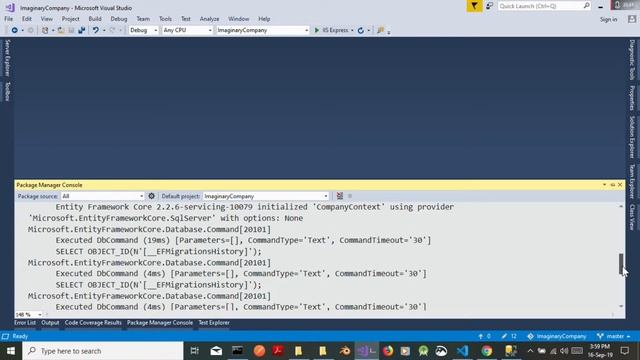Click the unpublished commits arrow count
The width and height of the screenshot is (640, 360).
tap(484, 336)
